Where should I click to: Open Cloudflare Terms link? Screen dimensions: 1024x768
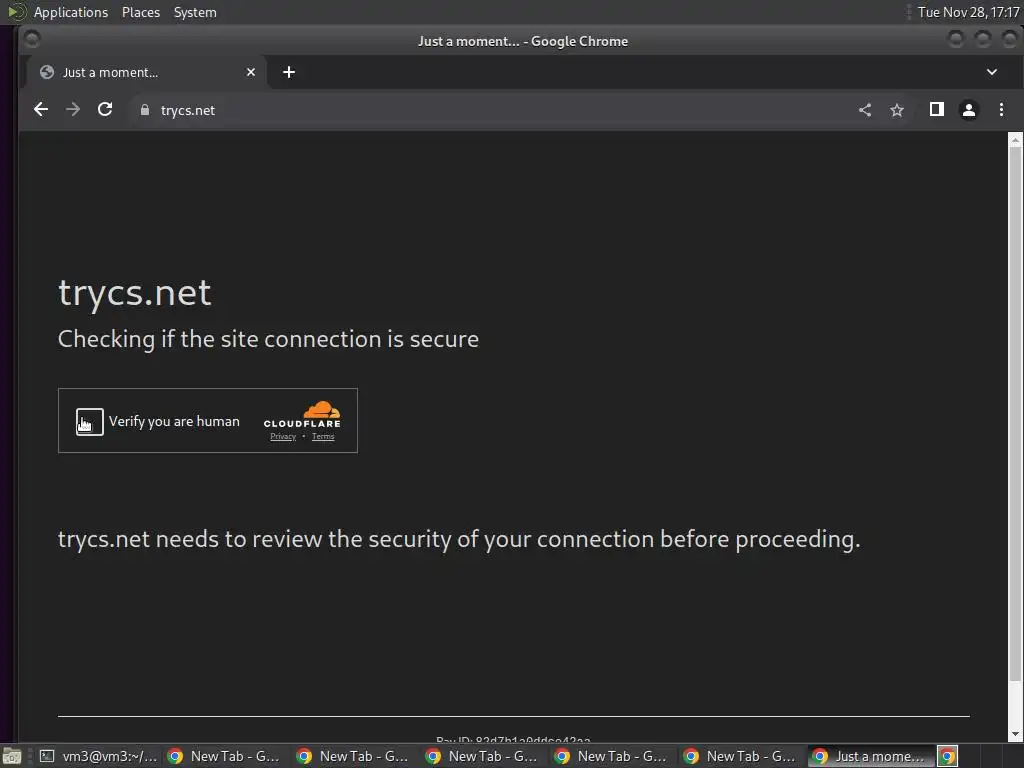tap(323, 437)
